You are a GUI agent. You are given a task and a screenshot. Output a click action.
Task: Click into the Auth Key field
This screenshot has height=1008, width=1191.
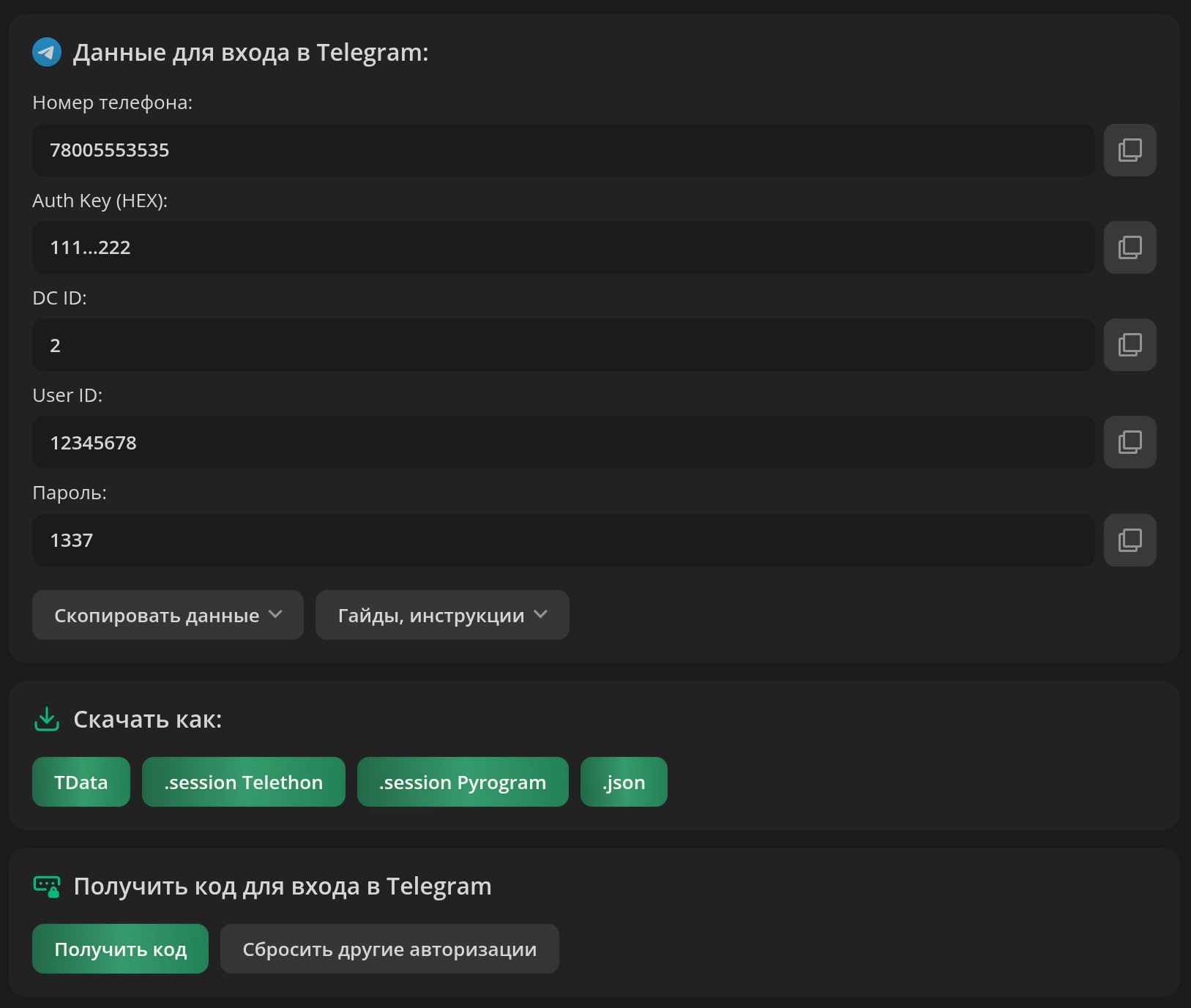pyautogui.click(x=563, y=247)
